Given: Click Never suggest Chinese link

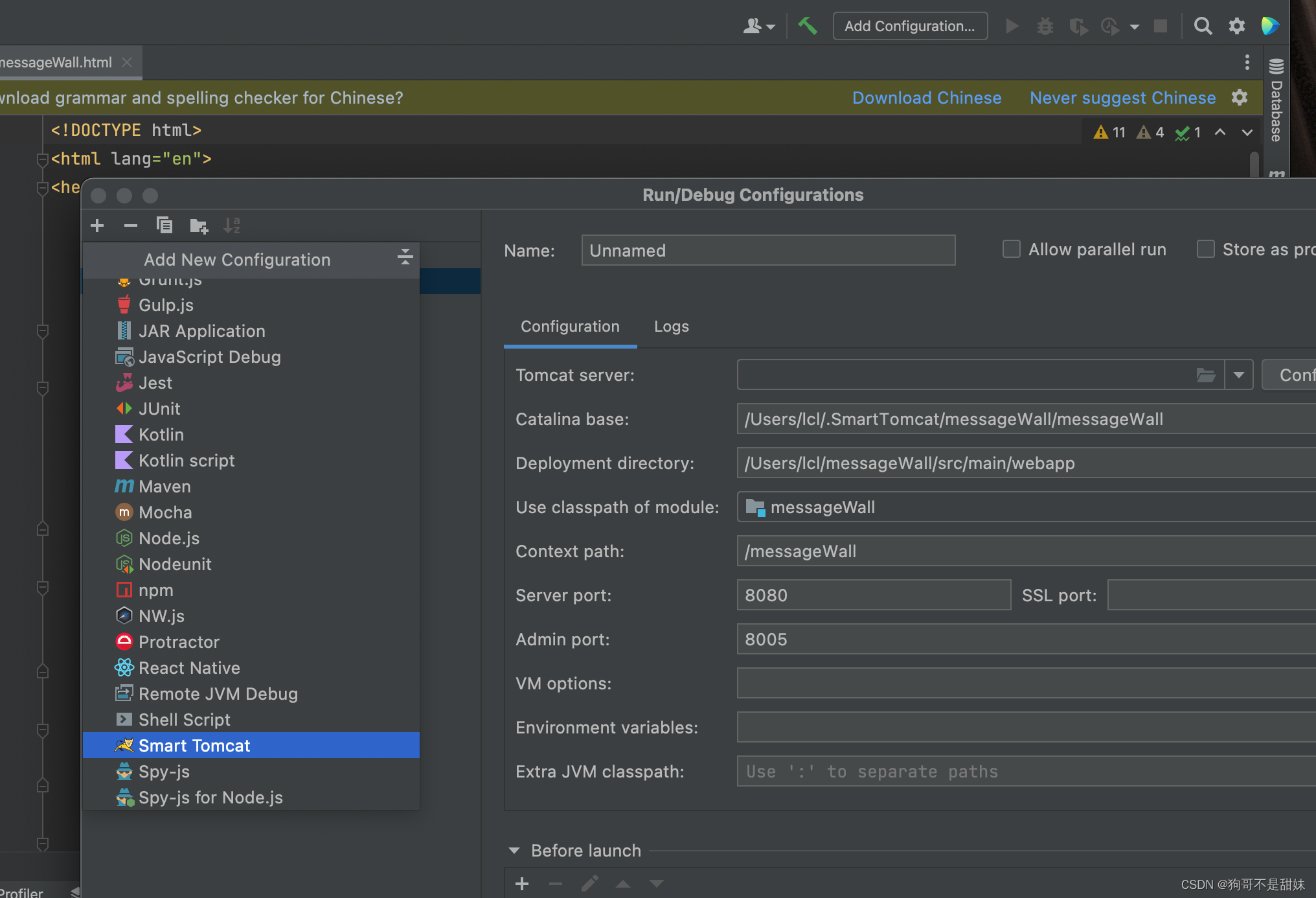Looking at the screenshot, I should point(1122,98).
